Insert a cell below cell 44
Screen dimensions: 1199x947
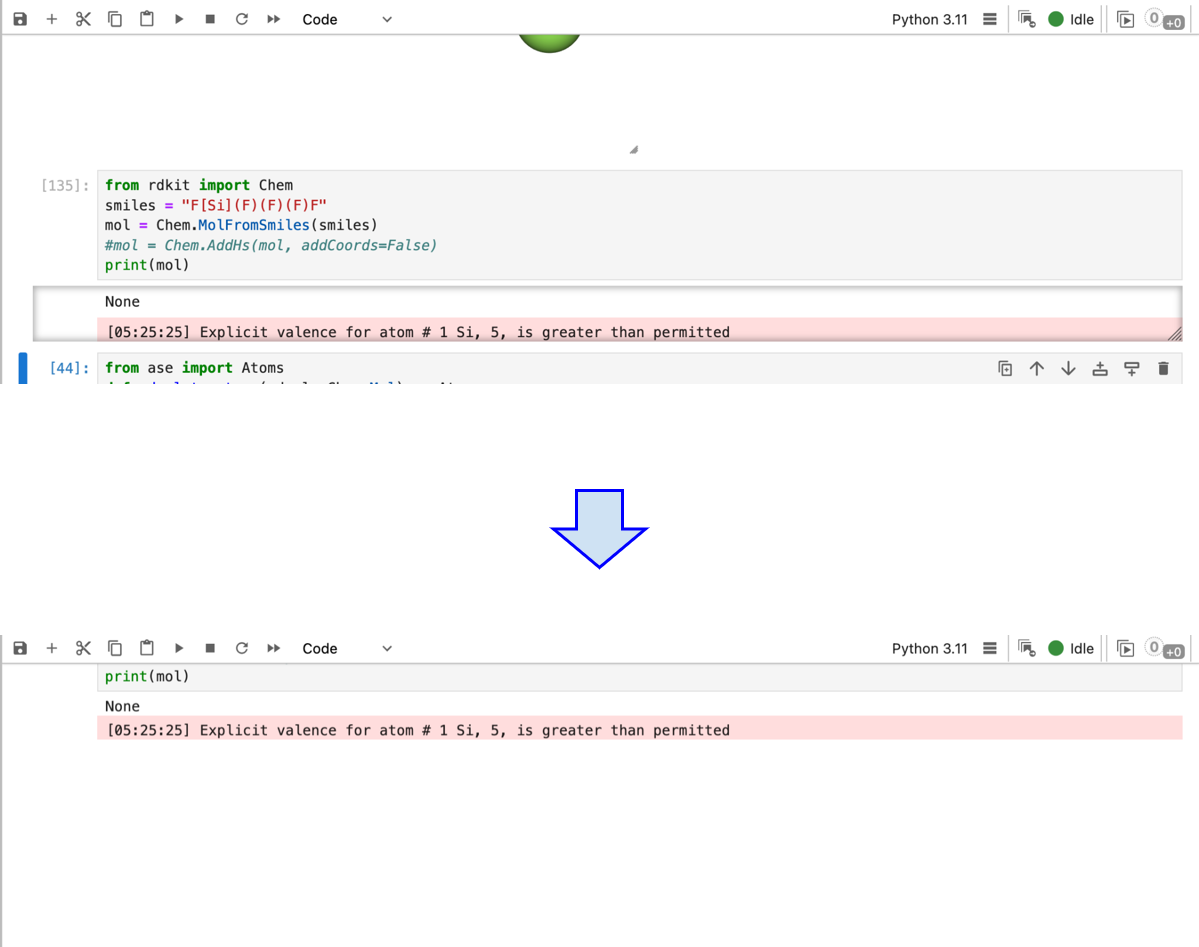1131,369
